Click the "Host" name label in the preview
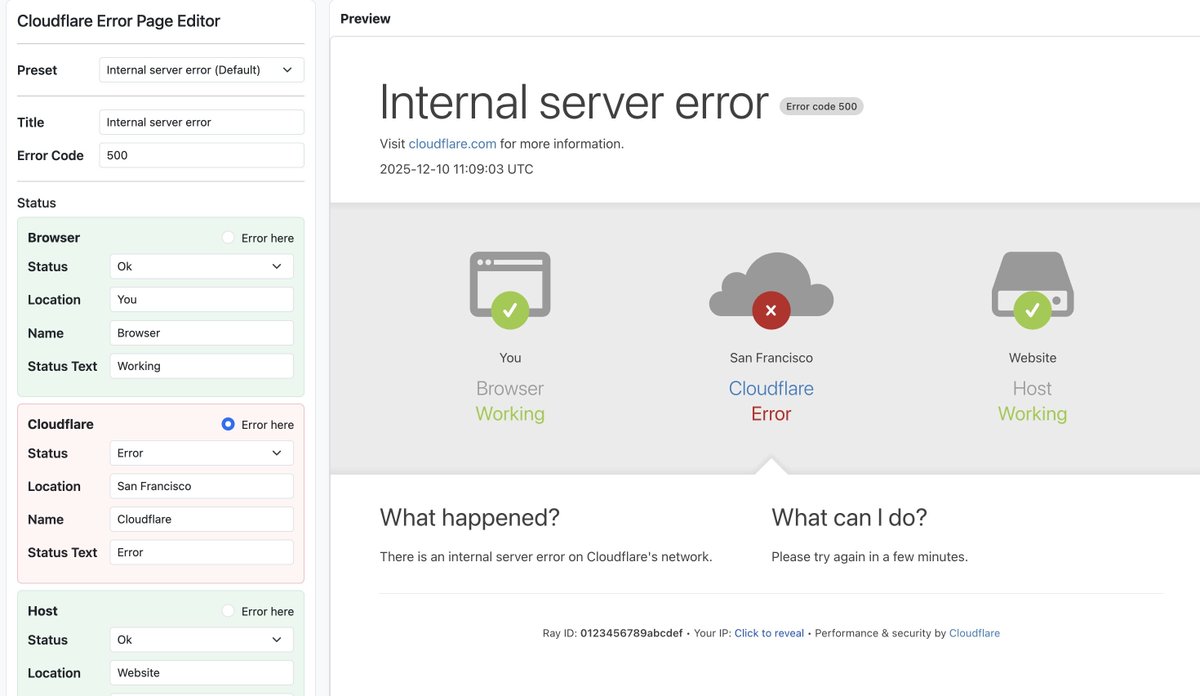The width and height of the screenshot is (1200, 696). 1032,388
